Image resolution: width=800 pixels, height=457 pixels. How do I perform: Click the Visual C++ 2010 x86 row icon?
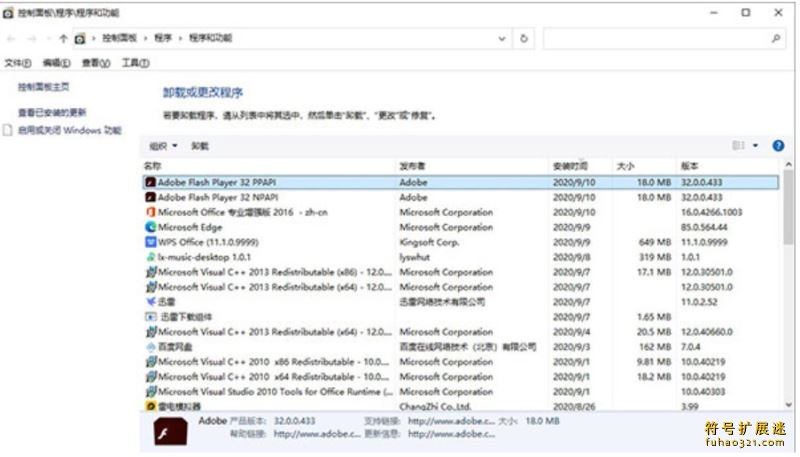point(150,362)
